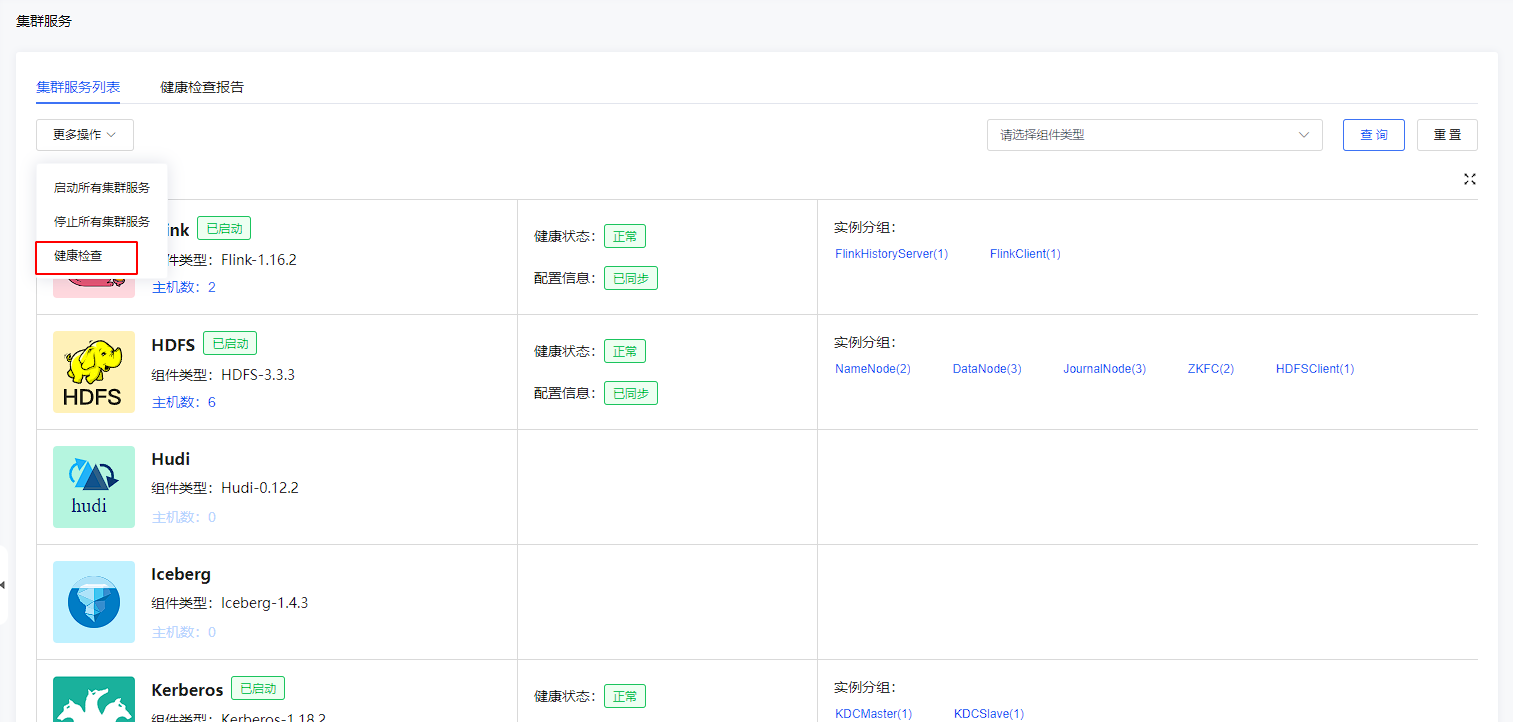This screenshot has width=1513, height=722.
Task: Click the 已启动 tag beside Kerberos
Action: click(x=258, y=688)
